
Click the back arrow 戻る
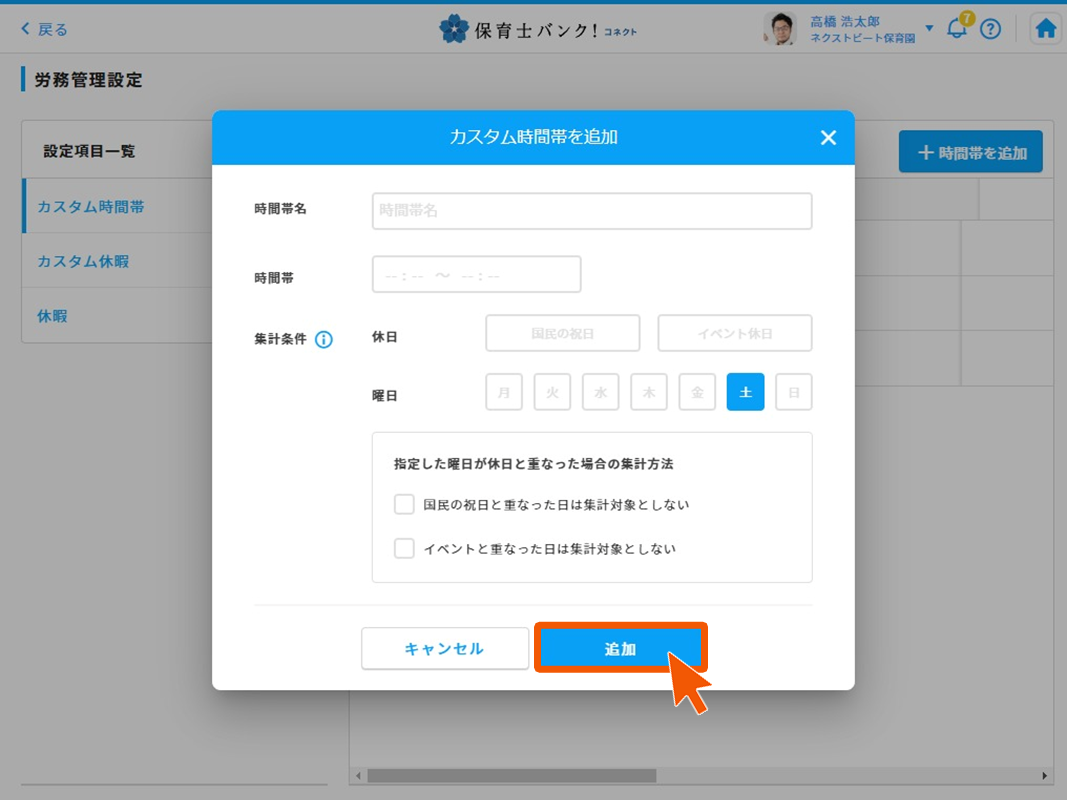45,29
